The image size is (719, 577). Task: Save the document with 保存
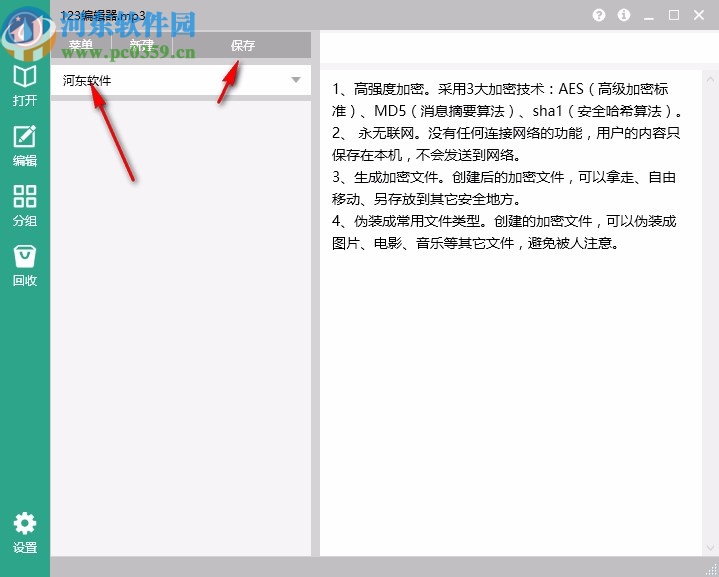243,45
